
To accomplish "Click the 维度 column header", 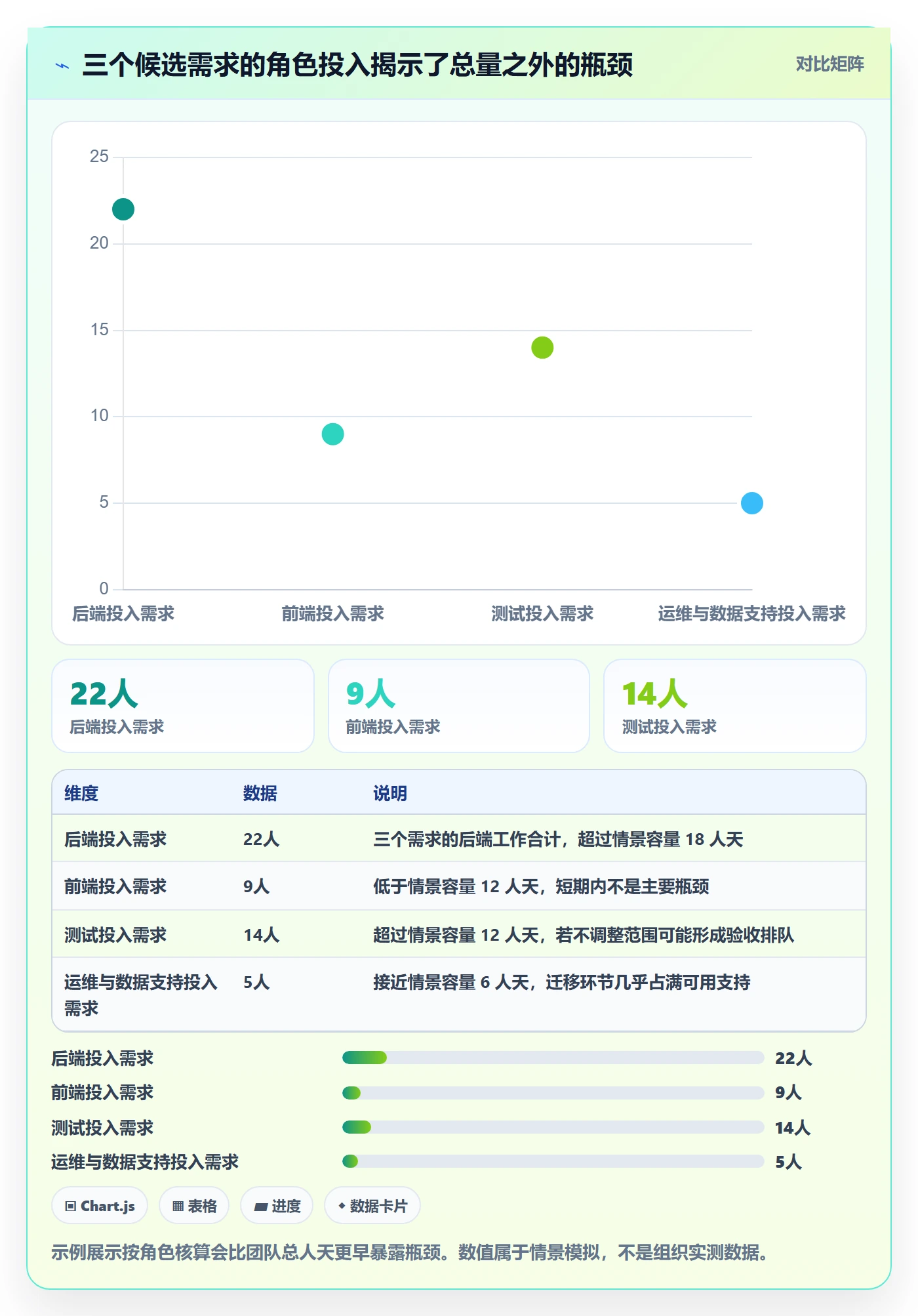I will coord(81,793).
